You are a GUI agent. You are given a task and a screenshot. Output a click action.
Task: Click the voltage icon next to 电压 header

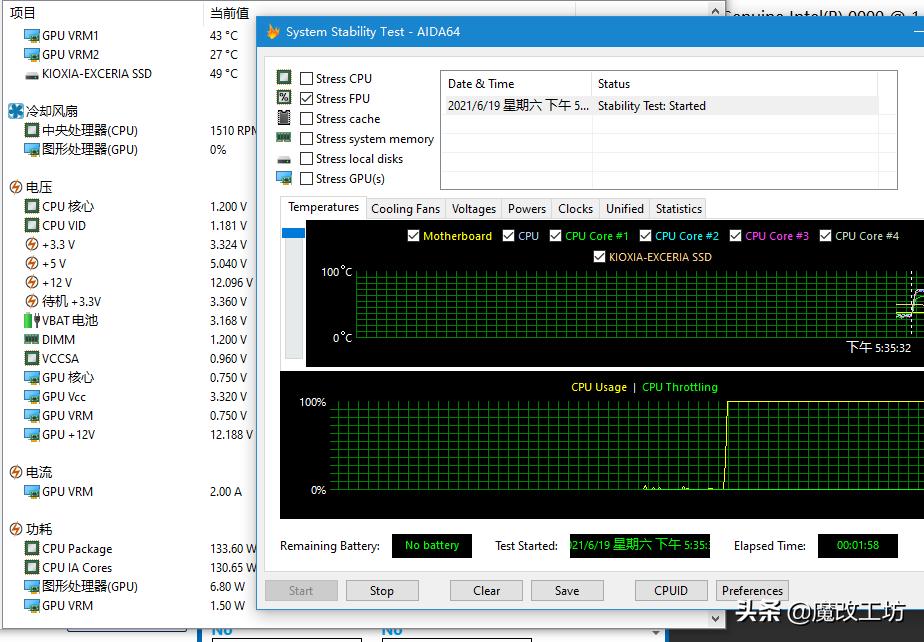click(x=16, y=187)
